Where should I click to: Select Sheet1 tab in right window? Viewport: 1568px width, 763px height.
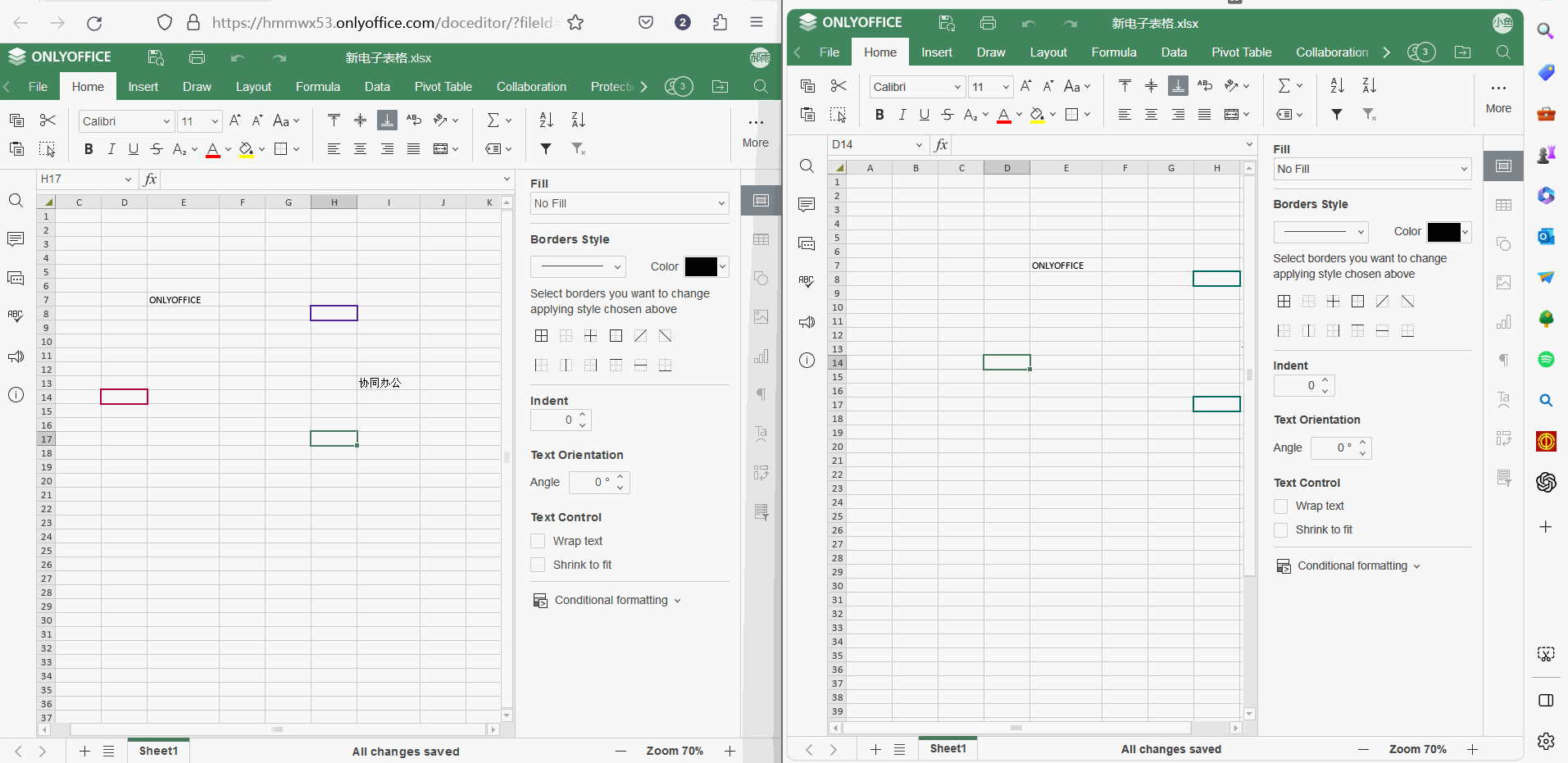pos(948,749)
